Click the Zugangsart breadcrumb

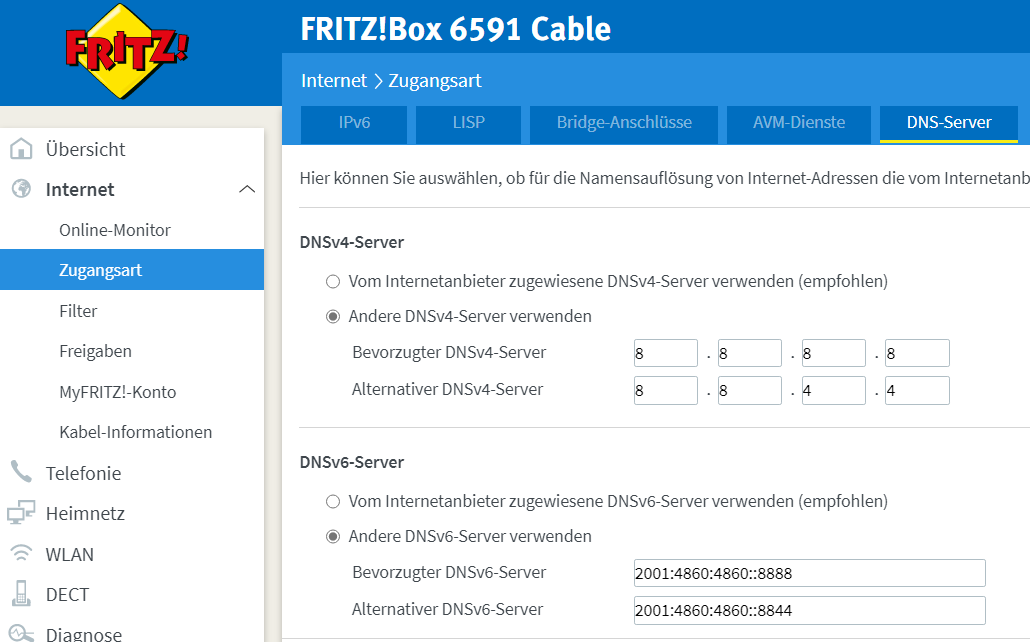435,81
